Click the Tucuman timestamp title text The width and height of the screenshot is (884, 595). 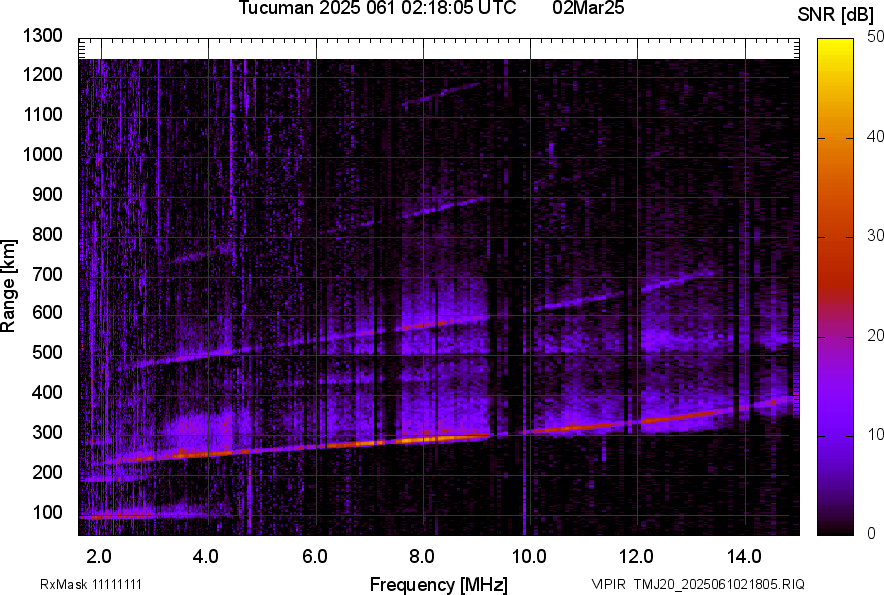(377, 9)
